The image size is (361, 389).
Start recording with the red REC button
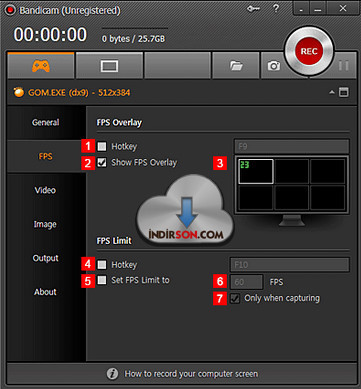(x=309, y=51)
